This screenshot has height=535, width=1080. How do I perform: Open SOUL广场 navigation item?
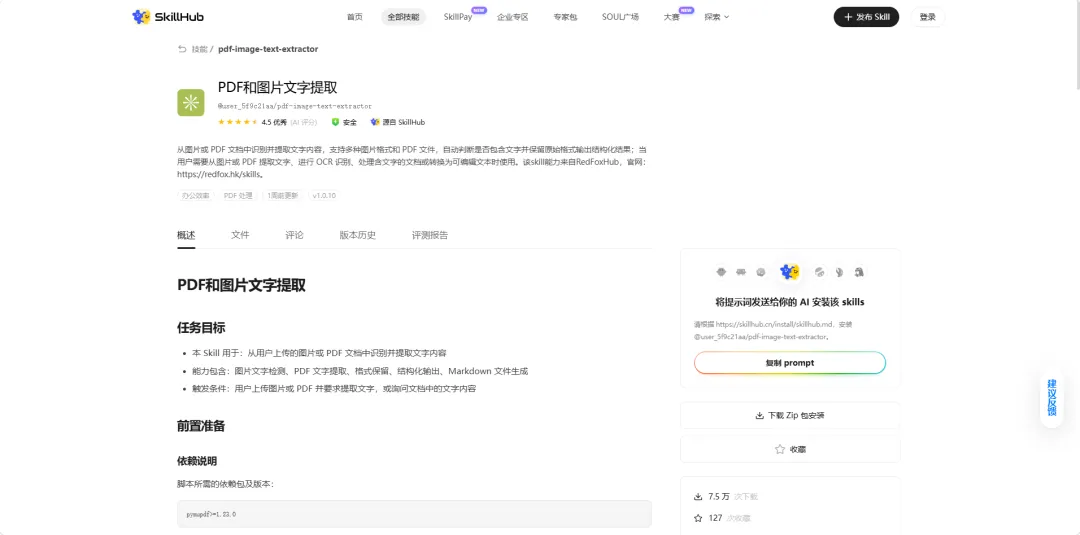(x=620, y=17)
